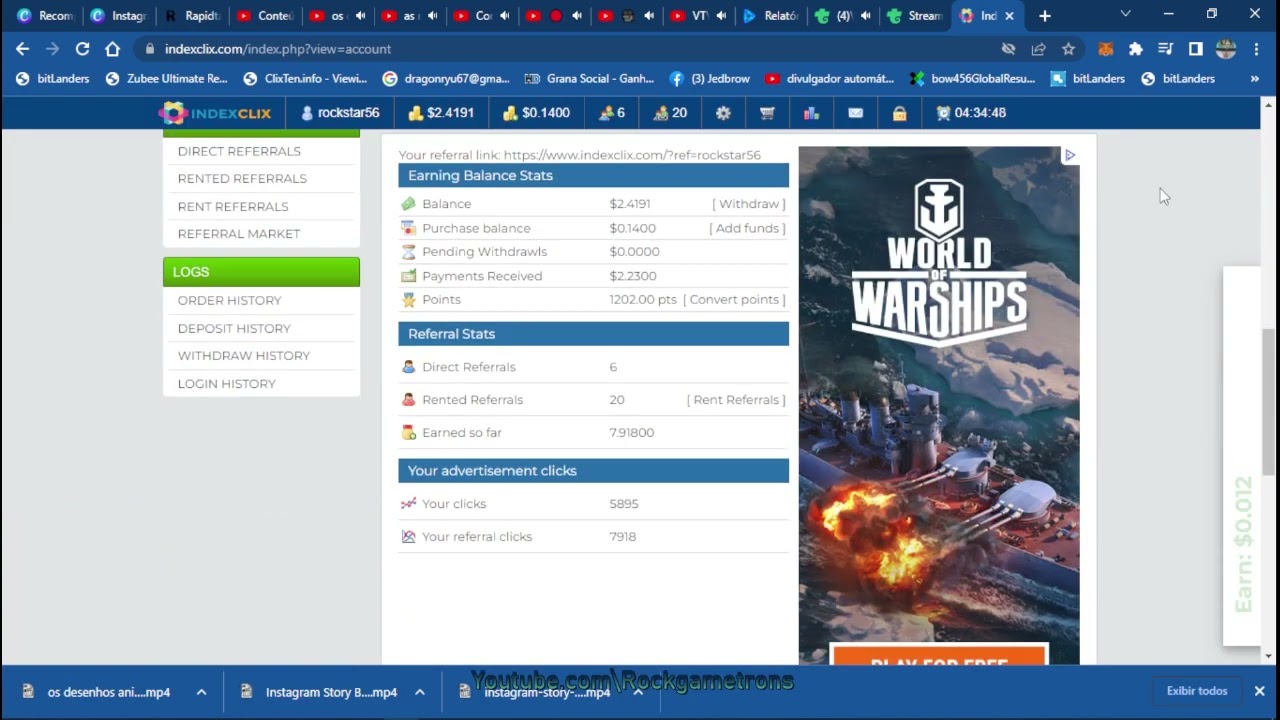Open a new browser tab with plus button
Viewport: 1280px width, 720px height.
pyautogui.click(x=1044, y=16)
